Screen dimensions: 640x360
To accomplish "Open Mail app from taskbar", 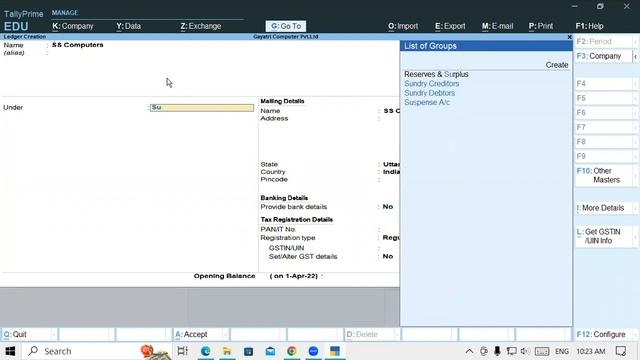I will 270,351.
